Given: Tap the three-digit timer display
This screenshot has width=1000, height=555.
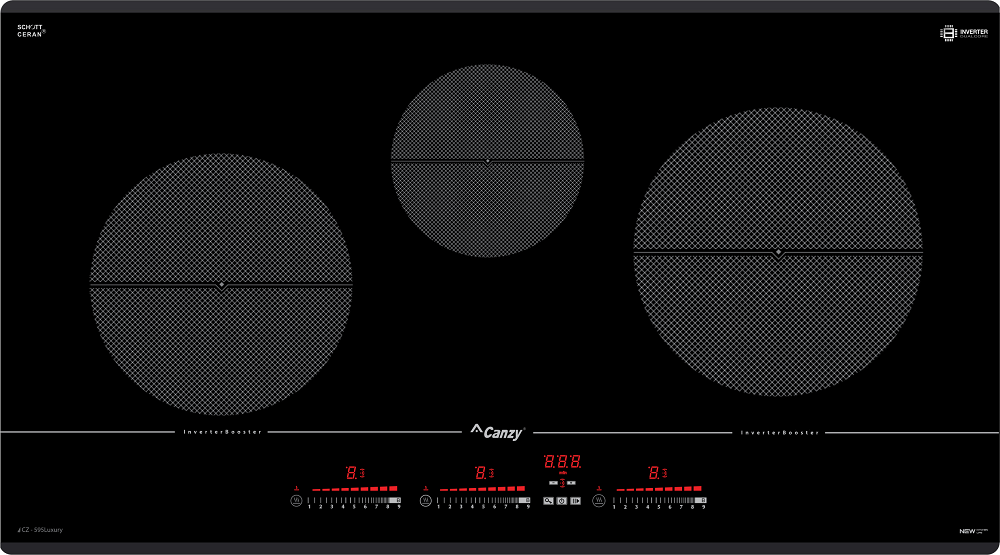Looking at the screenshot, I should (562, 461).
